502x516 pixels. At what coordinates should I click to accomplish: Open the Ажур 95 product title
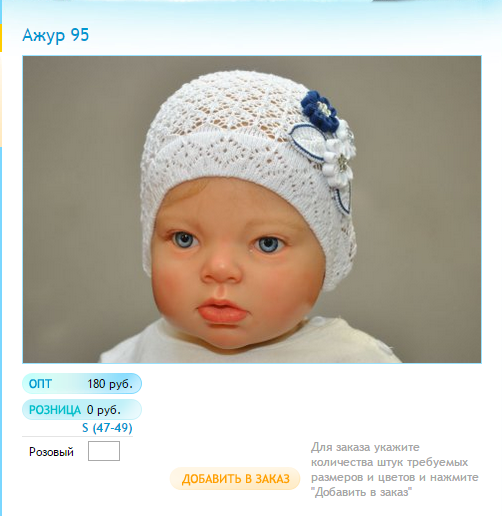tap(56, 35)
